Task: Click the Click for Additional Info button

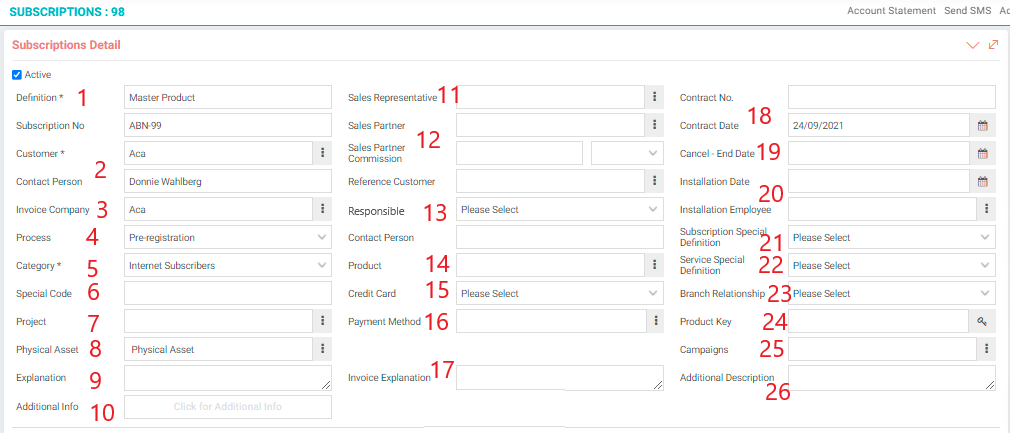Action: point(227,407)
